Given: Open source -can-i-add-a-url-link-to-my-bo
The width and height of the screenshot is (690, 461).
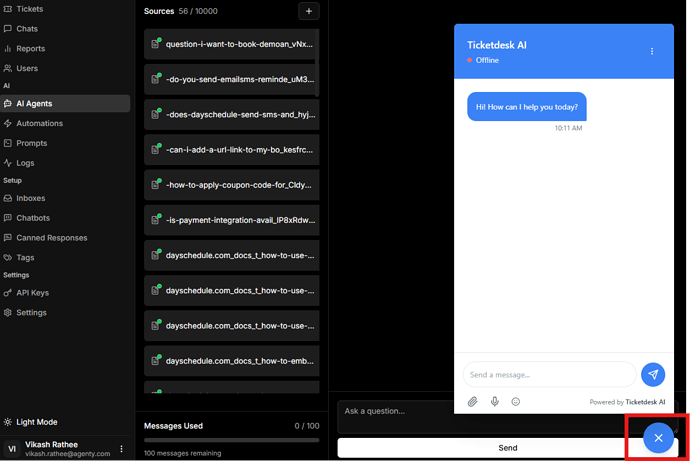Looking at the screenshot, I should click(231, 150).
